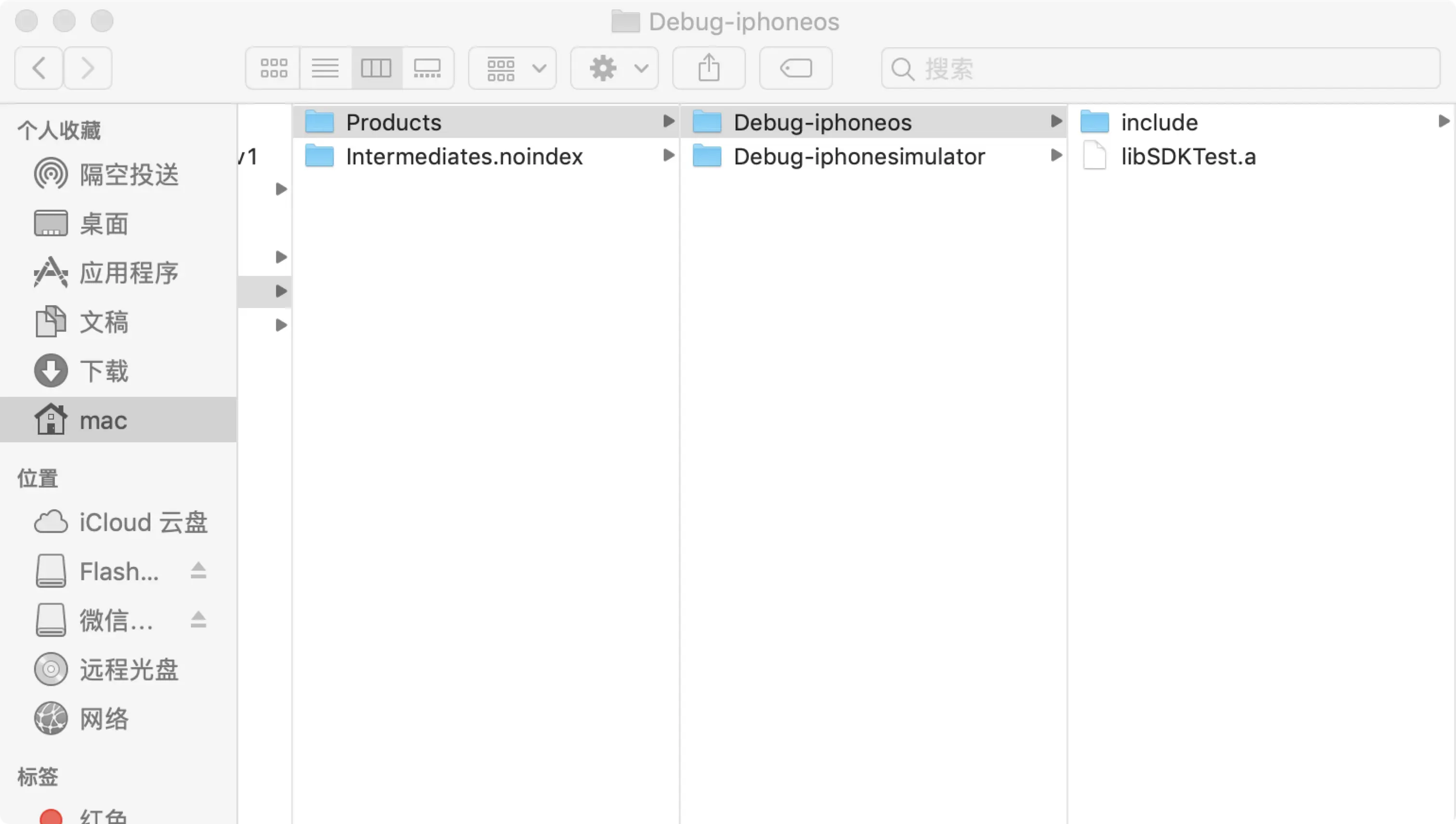The width and height of the screenshot is (1456, 824).
Task: Go back with the back arrow
Action: click(x=39, y=68)
